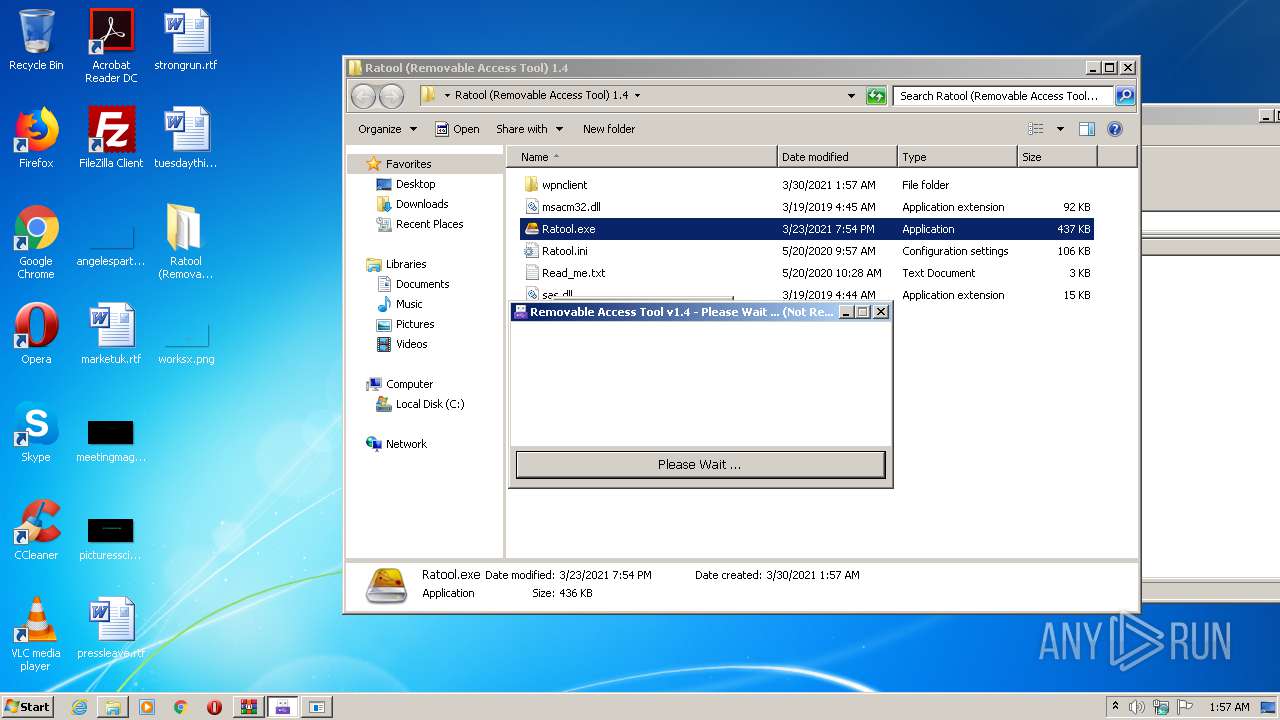Click the Explorer Back navigation arrow

pyautogui.click(x=363, y=96)
